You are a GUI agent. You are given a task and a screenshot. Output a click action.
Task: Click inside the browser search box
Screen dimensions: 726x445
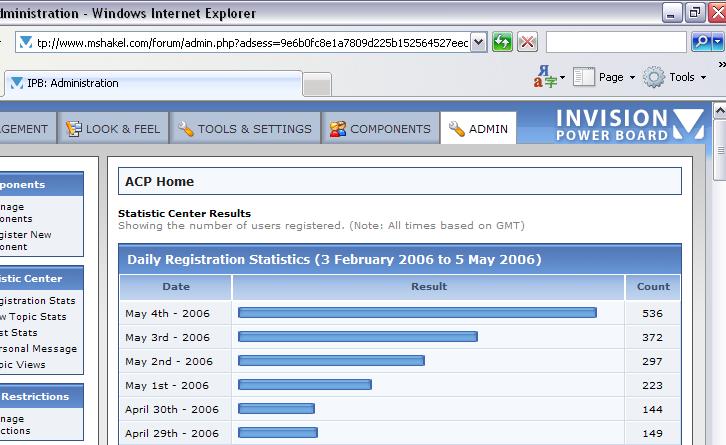pos(615,42)
